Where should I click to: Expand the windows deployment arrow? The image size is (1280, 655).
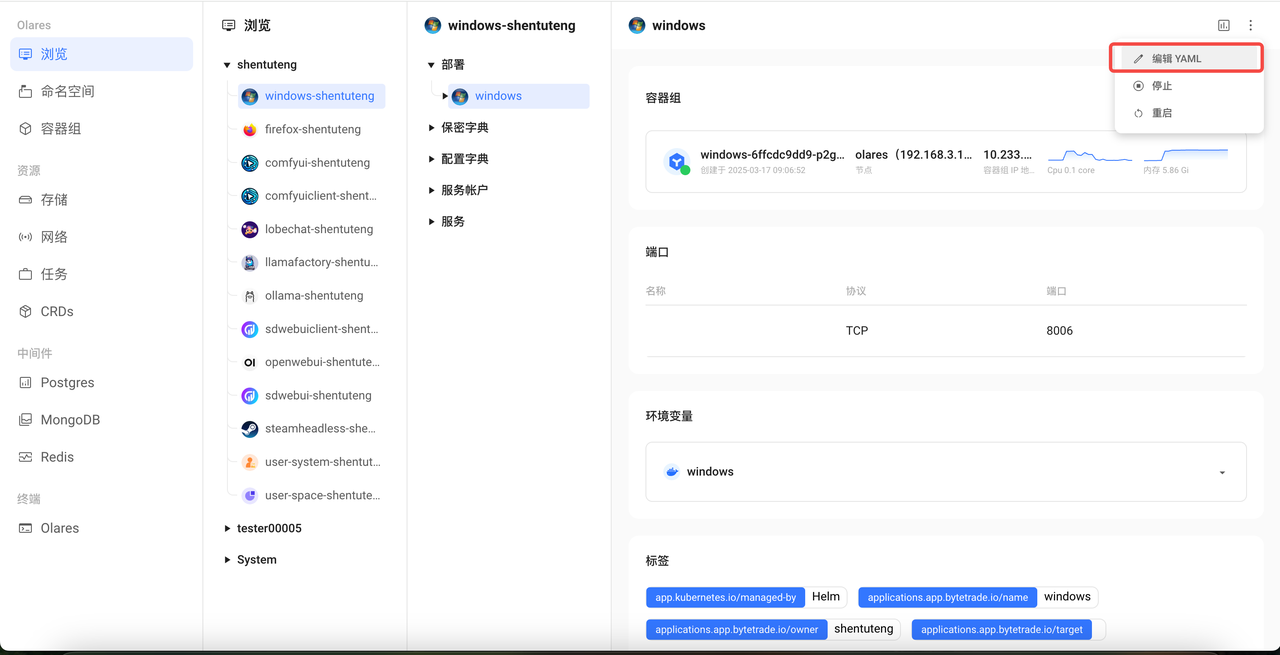click(x=445, y=96)
